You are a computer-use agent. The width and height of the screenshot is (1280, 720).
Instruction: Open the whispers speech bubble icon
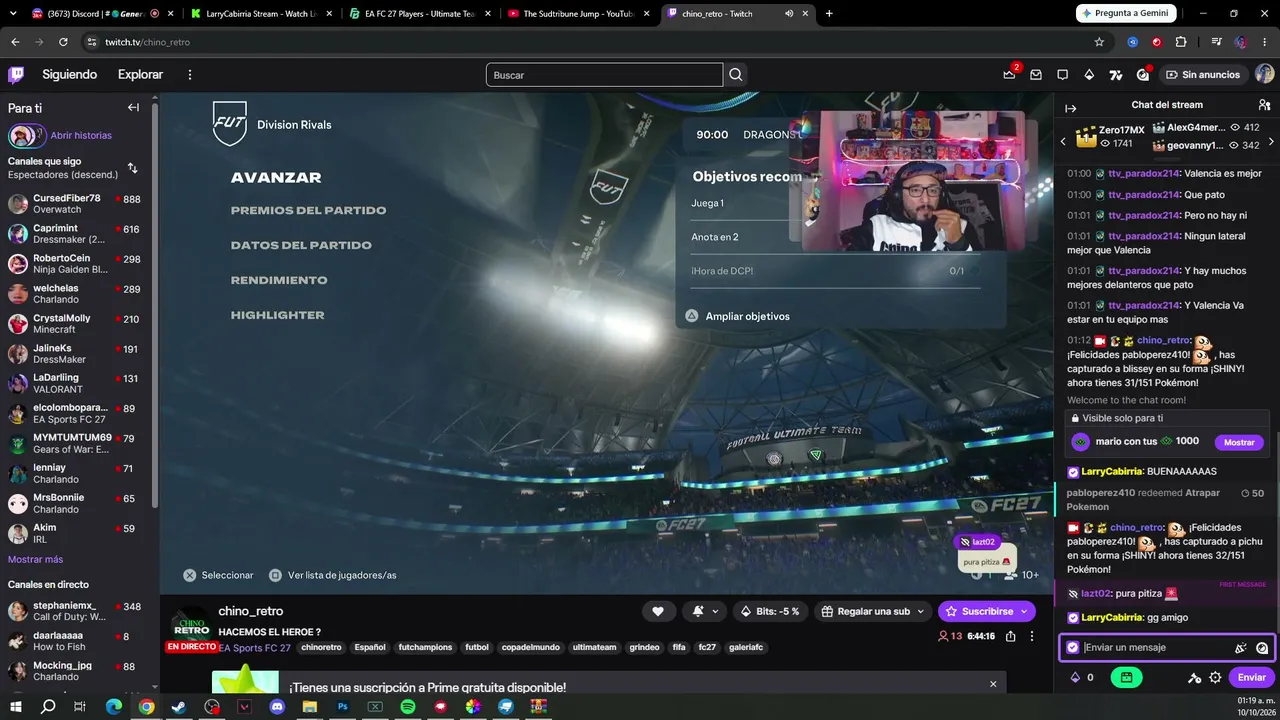point(1063,75)
